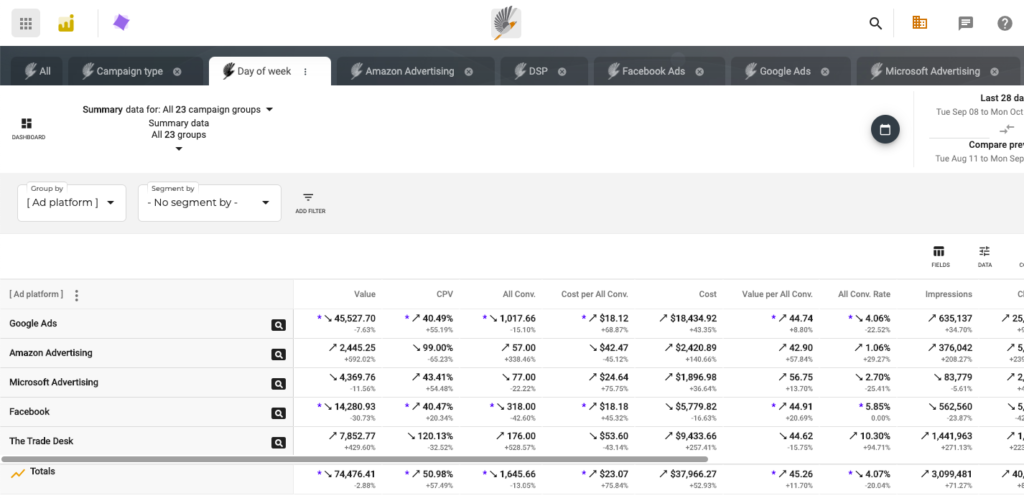Click the Add Filter button
This screenshot has height=498, width=1024.
(308, 202)
